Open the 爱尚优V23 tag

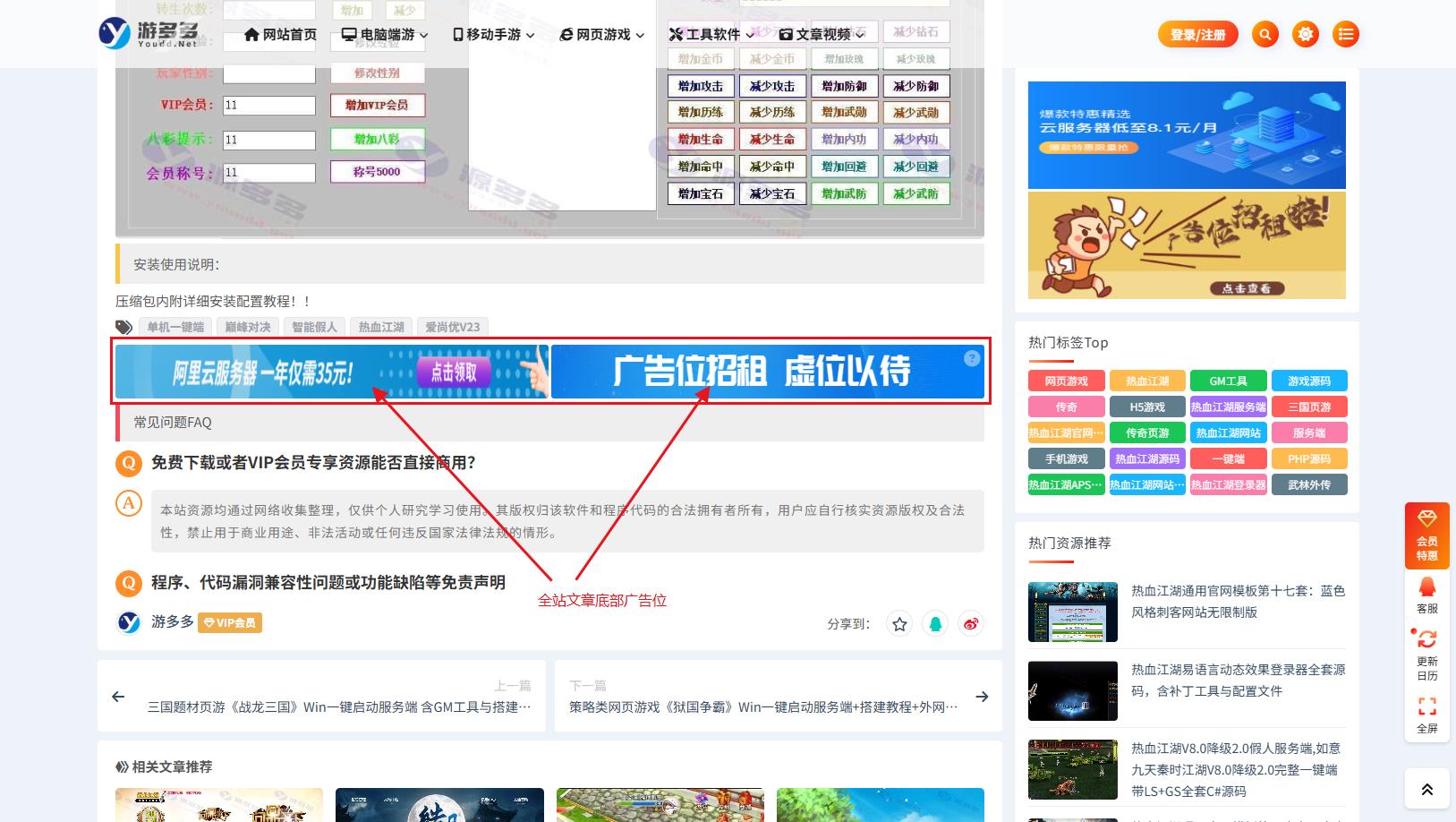tap(452, 327)
